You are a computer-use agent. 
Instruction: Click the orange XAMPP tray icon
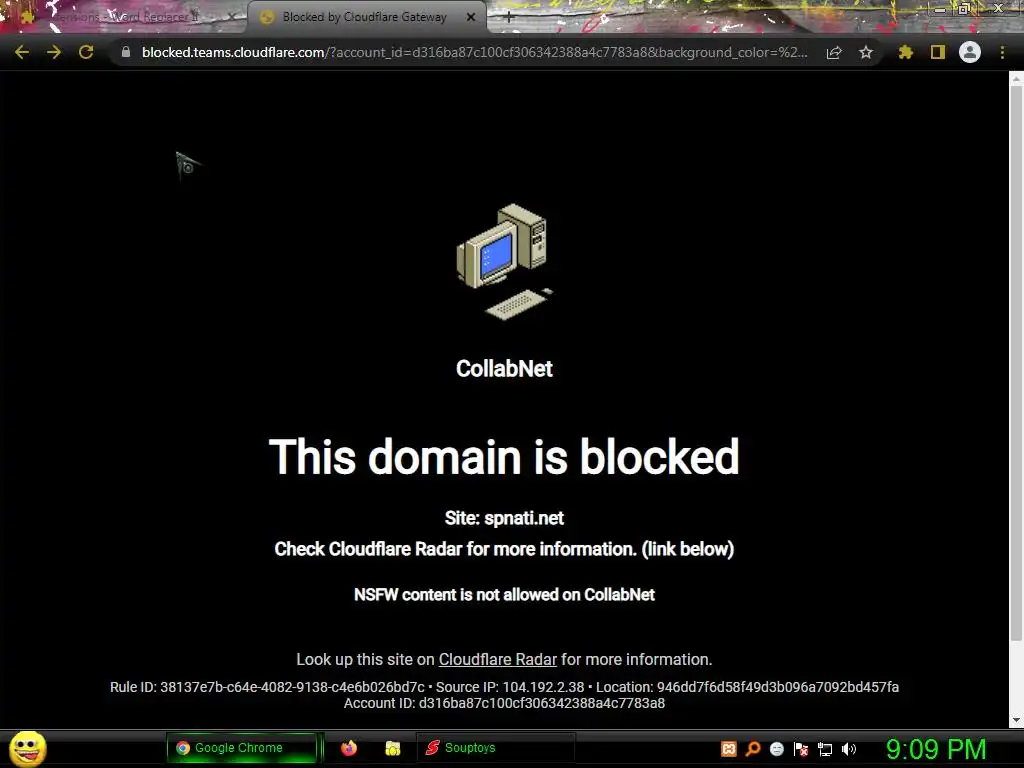pos(729,749)
